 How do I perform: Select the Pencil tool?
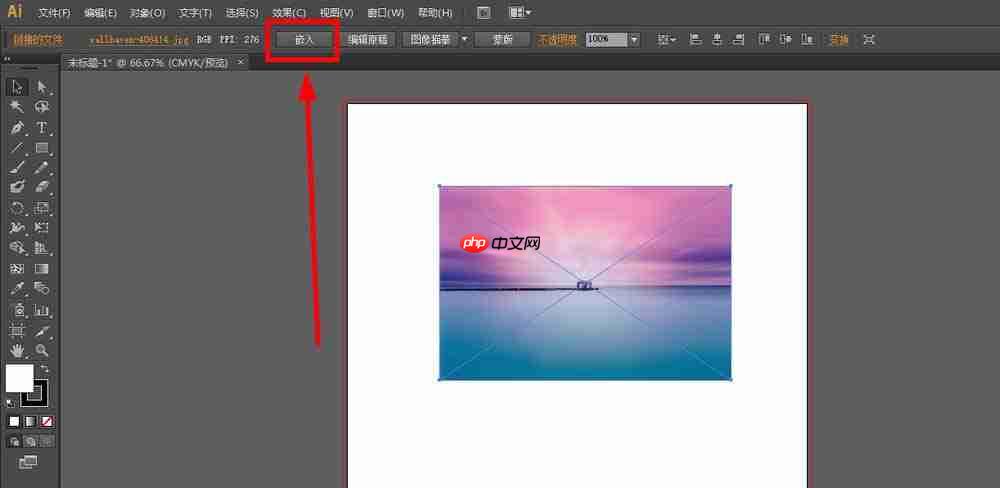coord(42,168)
